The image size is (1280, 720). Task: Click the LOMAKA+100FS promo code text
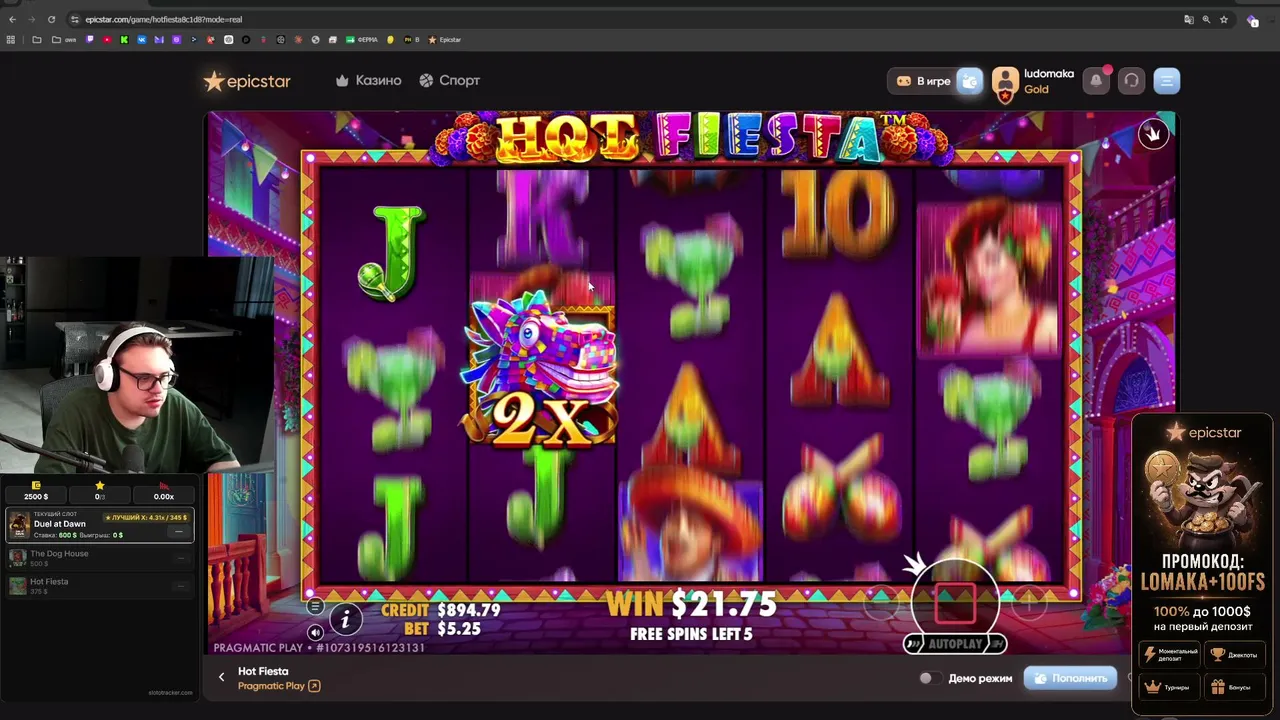click(1202, 582)
